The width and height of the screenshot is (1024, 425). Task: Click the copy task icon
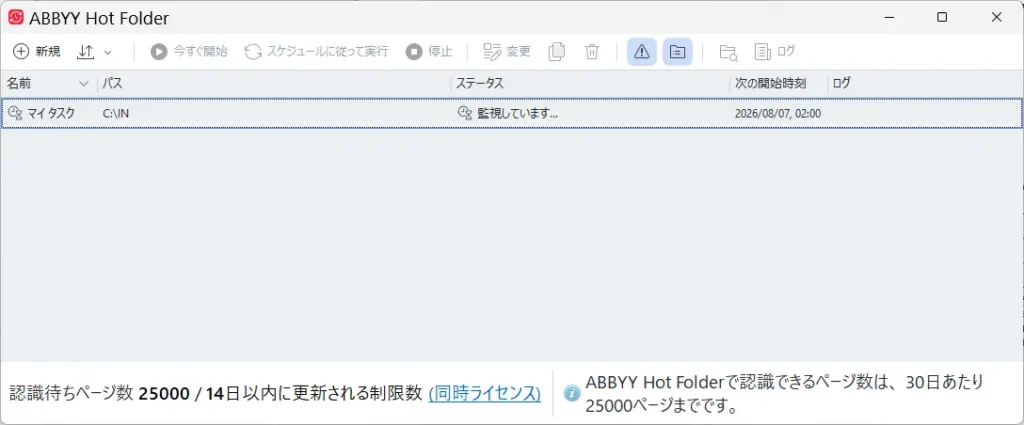coord(556,52)
